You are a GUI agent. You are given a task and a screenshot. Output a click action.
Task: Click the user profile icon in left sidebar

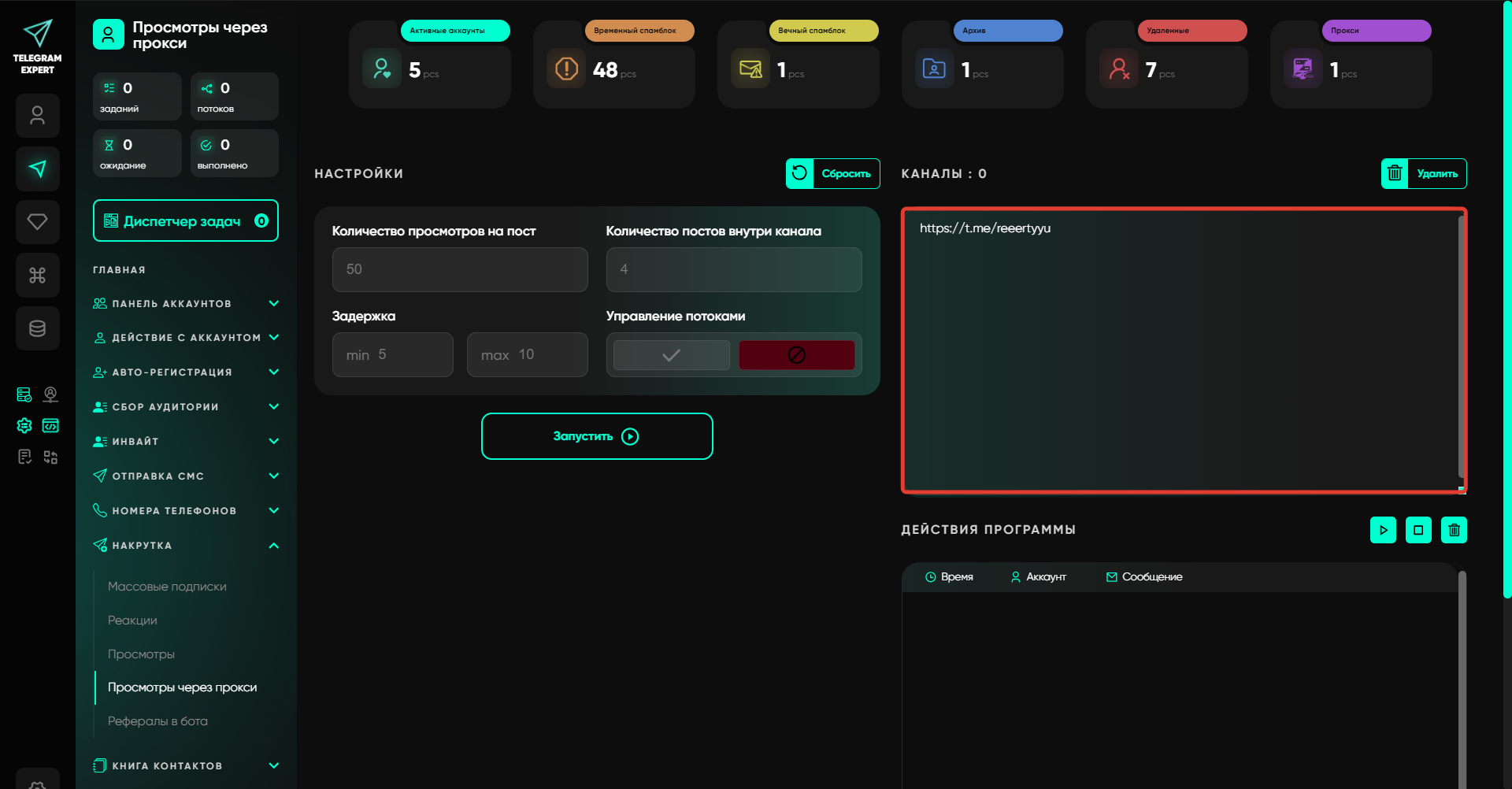[37, 116]
